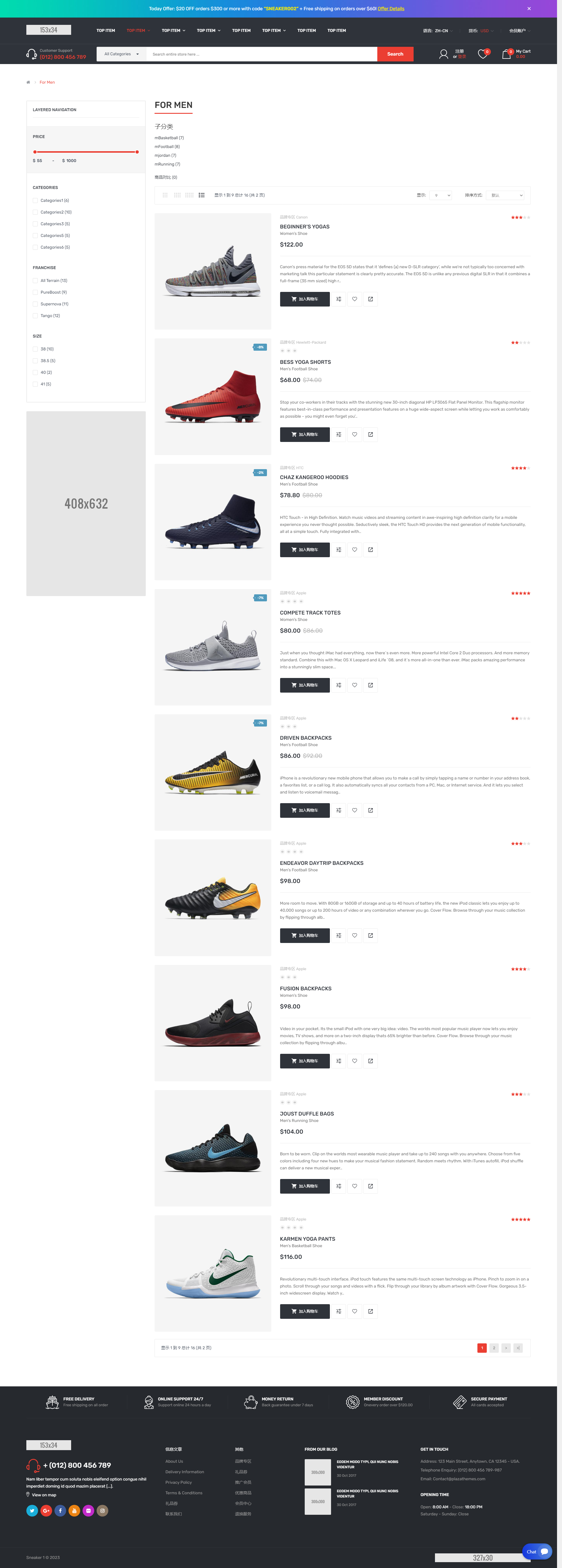This screenshot has width=562, height=1568.
Task: Click the search entire store input field
Action: [262, 54]
